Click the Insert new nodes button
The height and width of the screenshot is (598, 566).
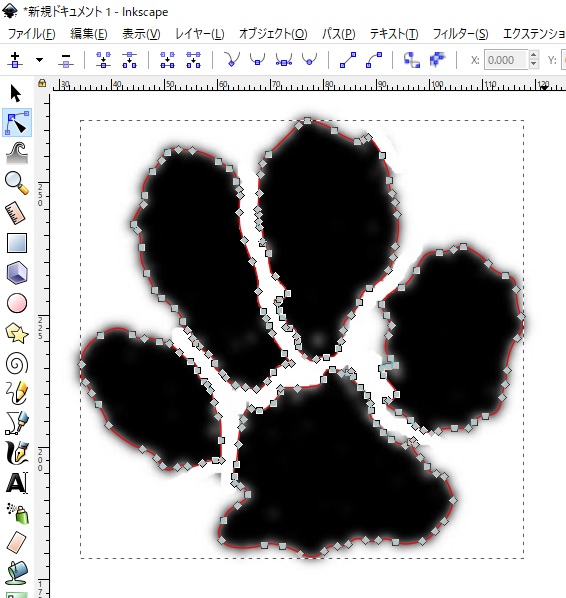15,60
